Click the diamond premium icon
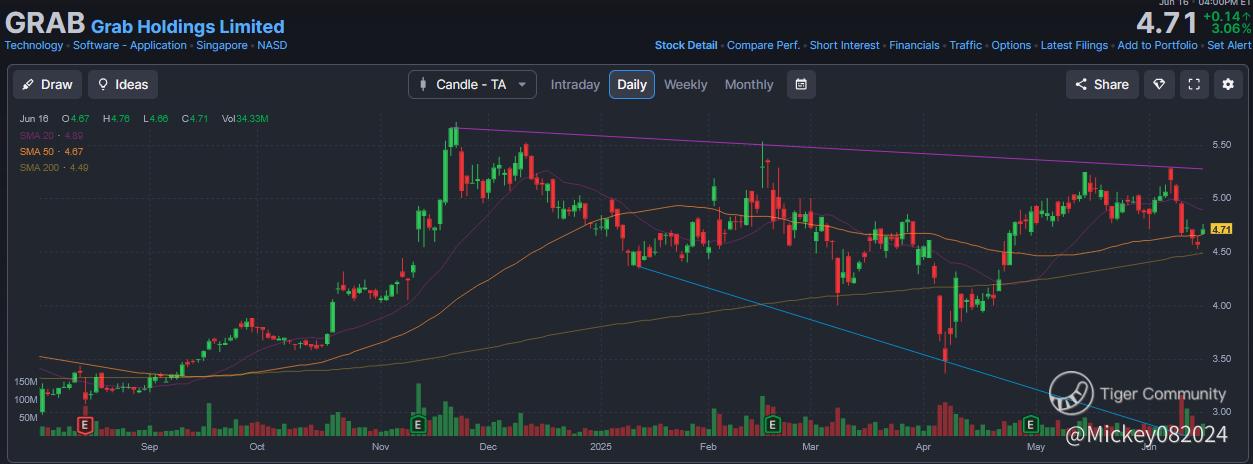The image size is (1253, 464). 1160,84
